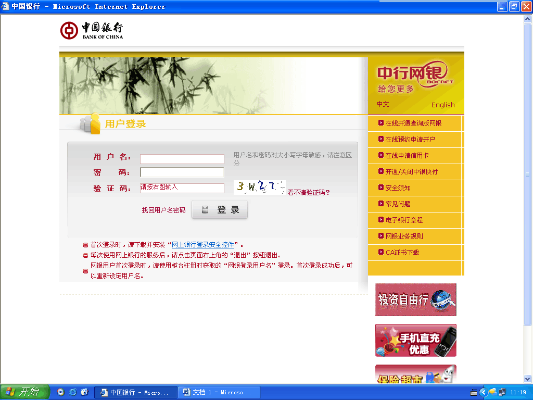Image resolution: width=533 pixels, height=400 pixels.
Task: Click inside the 用户名 username field
Action: [182, 159]
